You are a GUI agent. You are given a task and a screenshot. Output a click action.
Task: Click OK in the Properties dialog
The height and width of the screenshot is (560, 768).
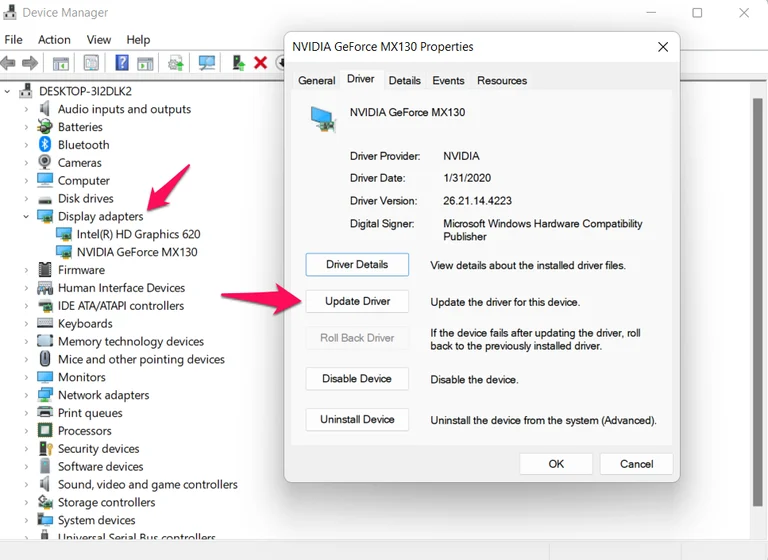556,464
